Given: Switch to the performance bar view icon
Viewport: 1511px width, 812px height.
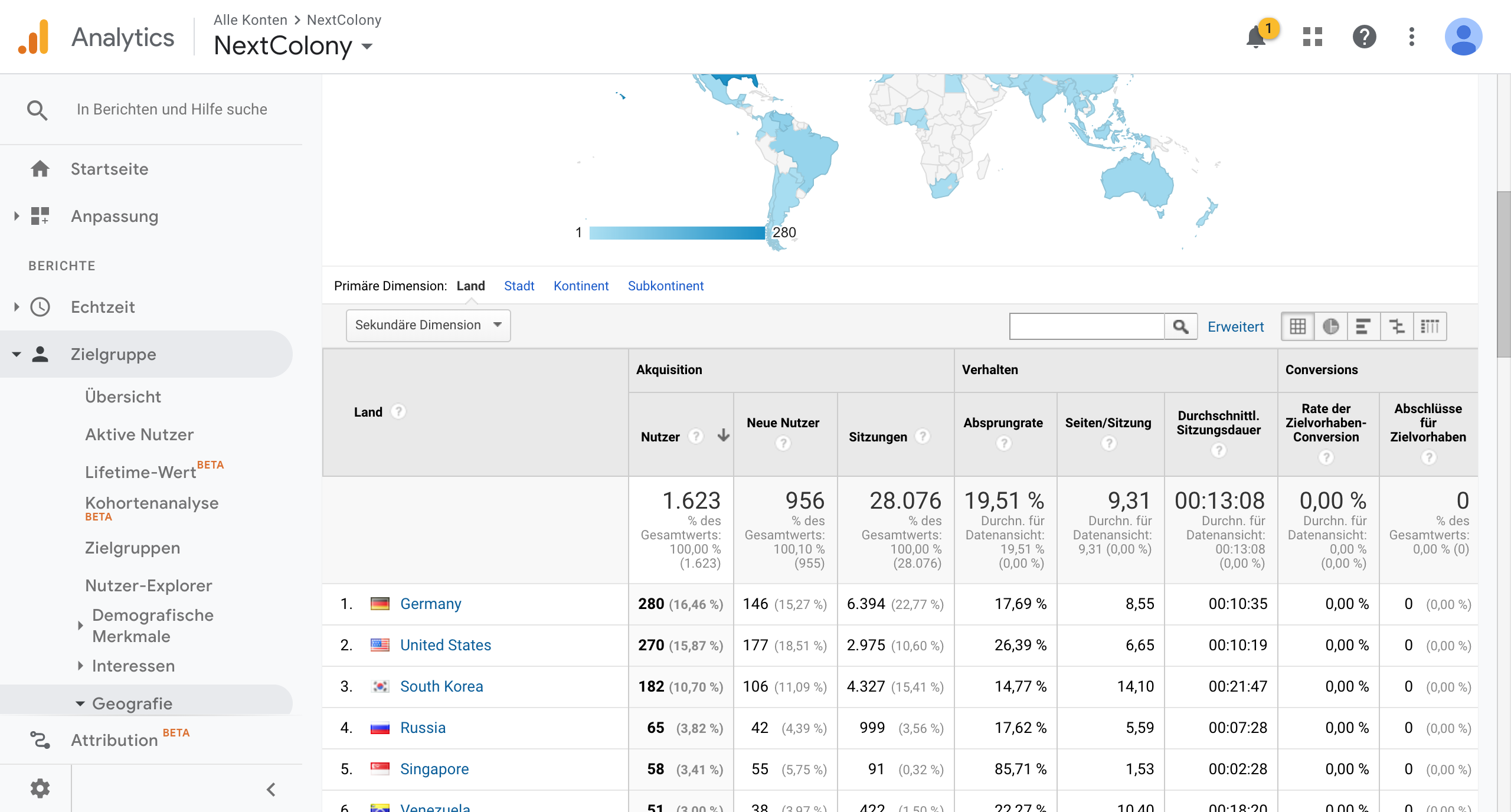Looking at the screenshot, I should [x=1363, y=326].
